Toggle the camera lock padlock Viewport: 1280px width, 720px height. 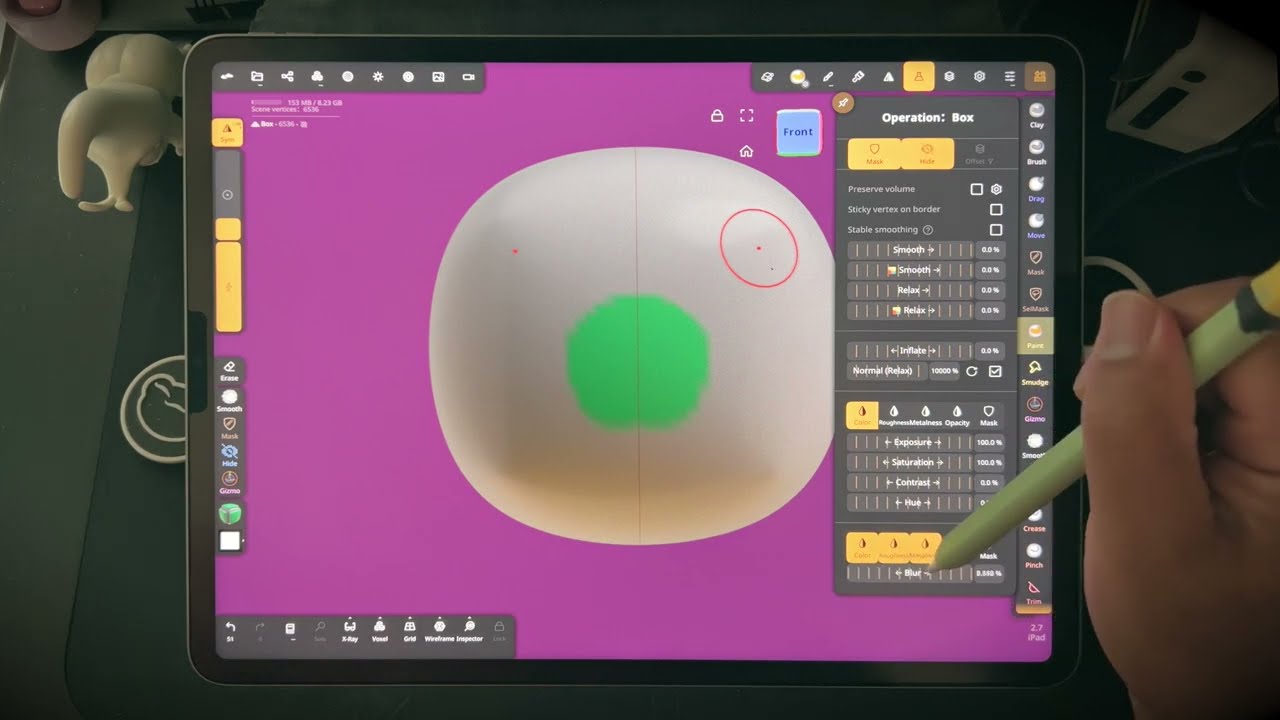point(716,116)
